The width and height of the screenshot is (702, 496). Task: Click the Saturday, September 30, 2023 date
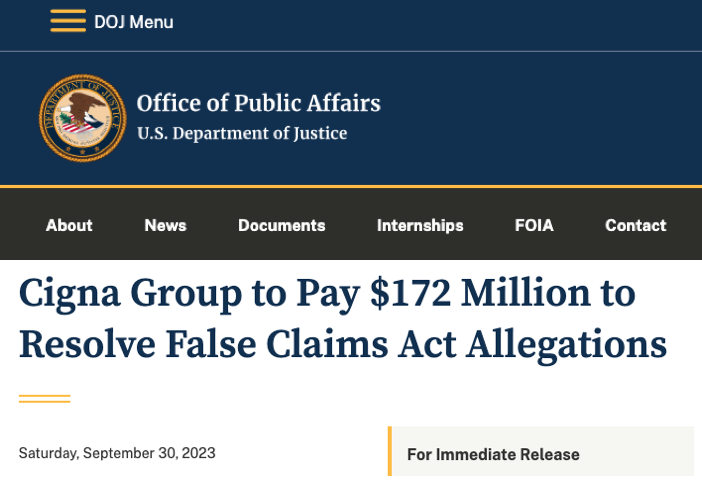[117, 453]
